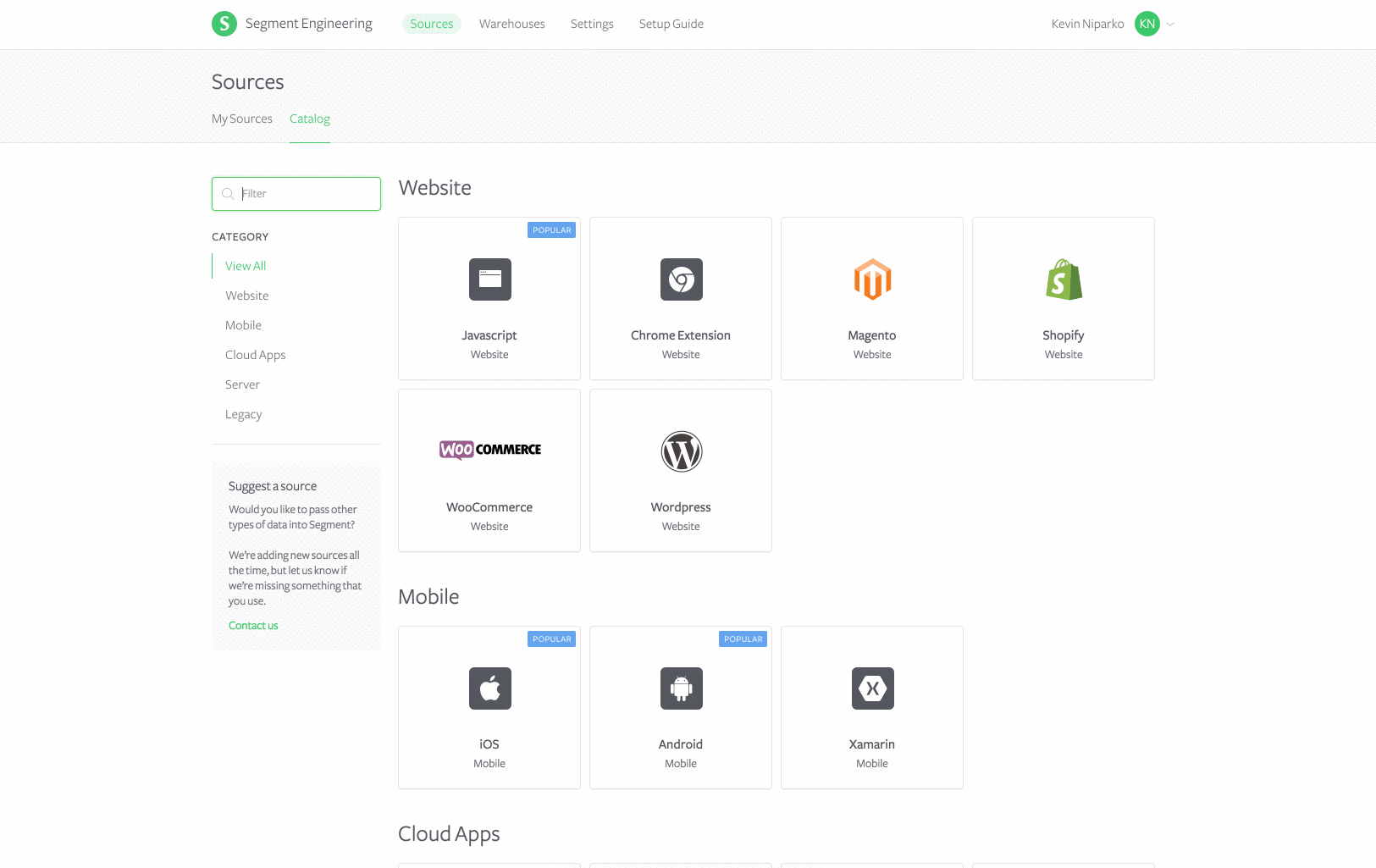Open the Javascript source icon
This screenshot has width=1376, height=868.
(490, 279)
